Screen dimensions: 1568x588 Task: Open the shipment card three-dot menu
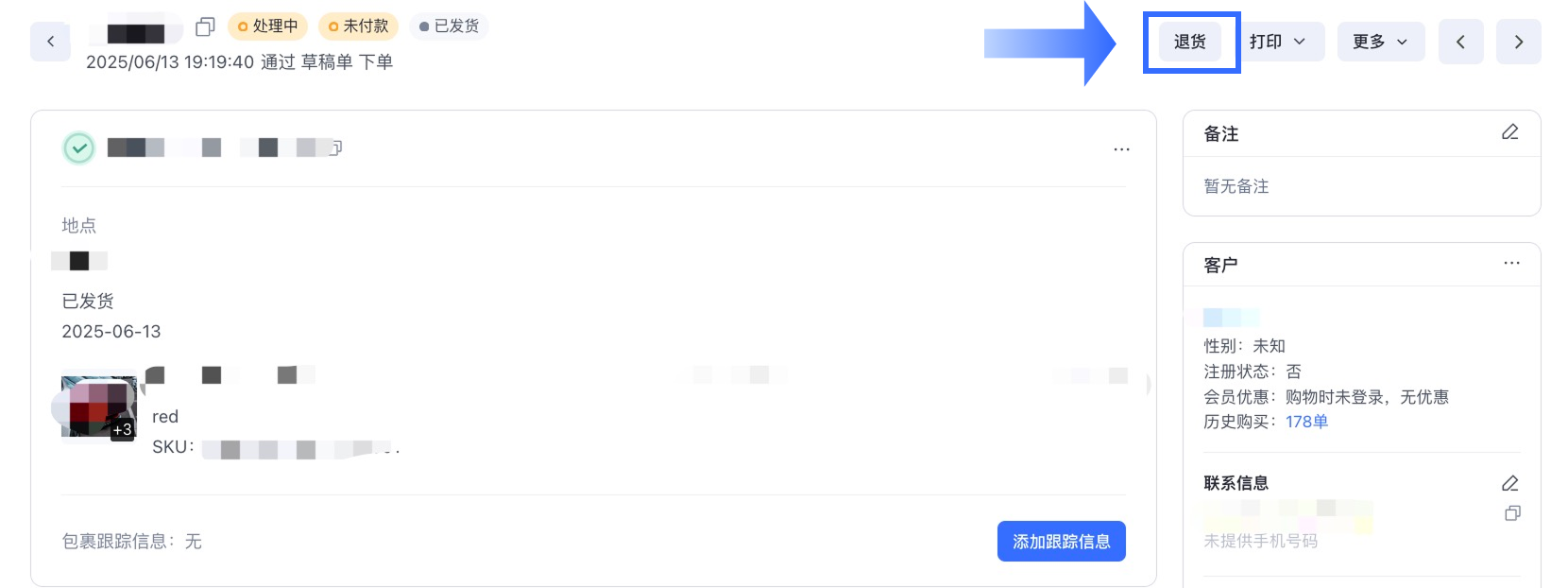click(1121, 149)
